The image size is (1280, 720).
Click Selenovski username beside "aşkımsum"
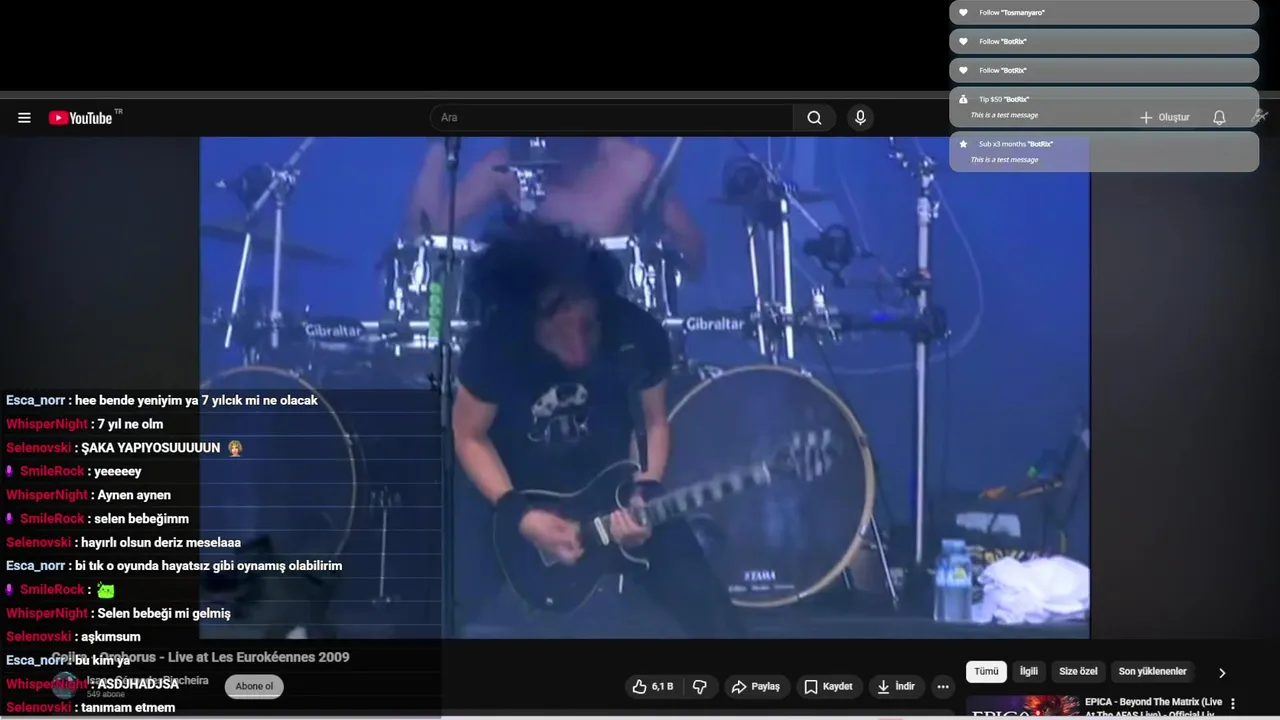tap(39, 637)
